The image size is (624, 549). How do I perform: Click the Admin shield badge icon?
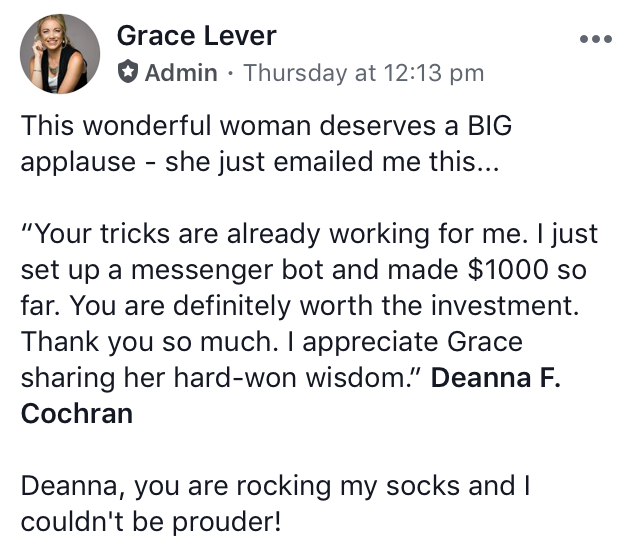[x=127, y=73]
